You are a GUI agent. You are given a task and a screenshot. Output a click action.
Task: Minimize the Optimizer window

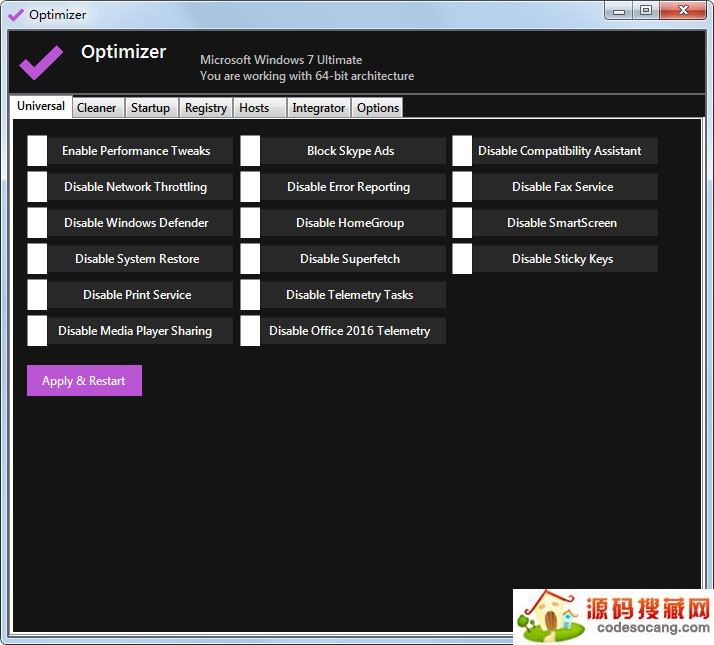618,10
